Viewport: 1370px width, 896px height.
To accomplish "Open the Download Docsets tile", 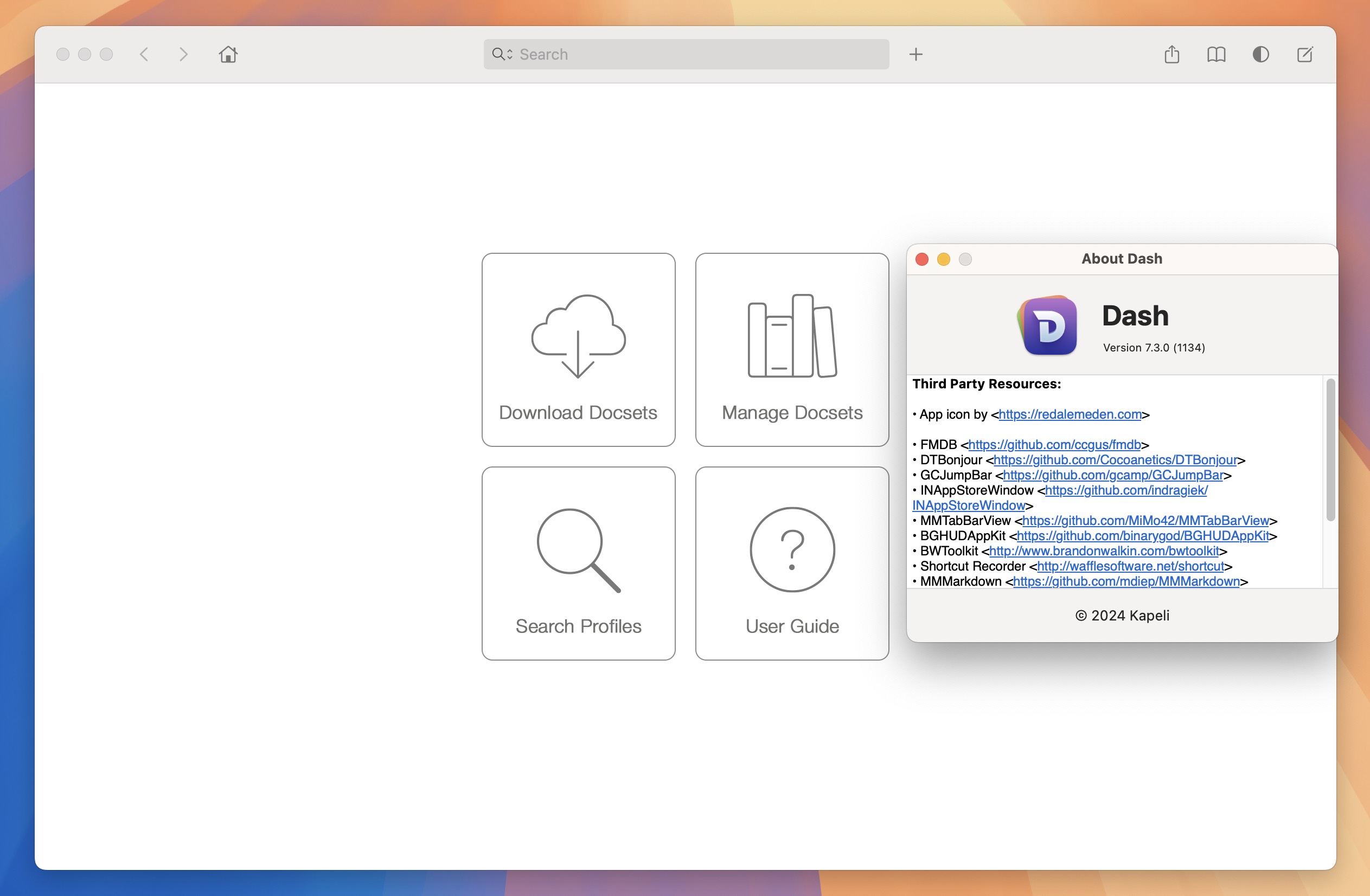I will coord(578,349).
